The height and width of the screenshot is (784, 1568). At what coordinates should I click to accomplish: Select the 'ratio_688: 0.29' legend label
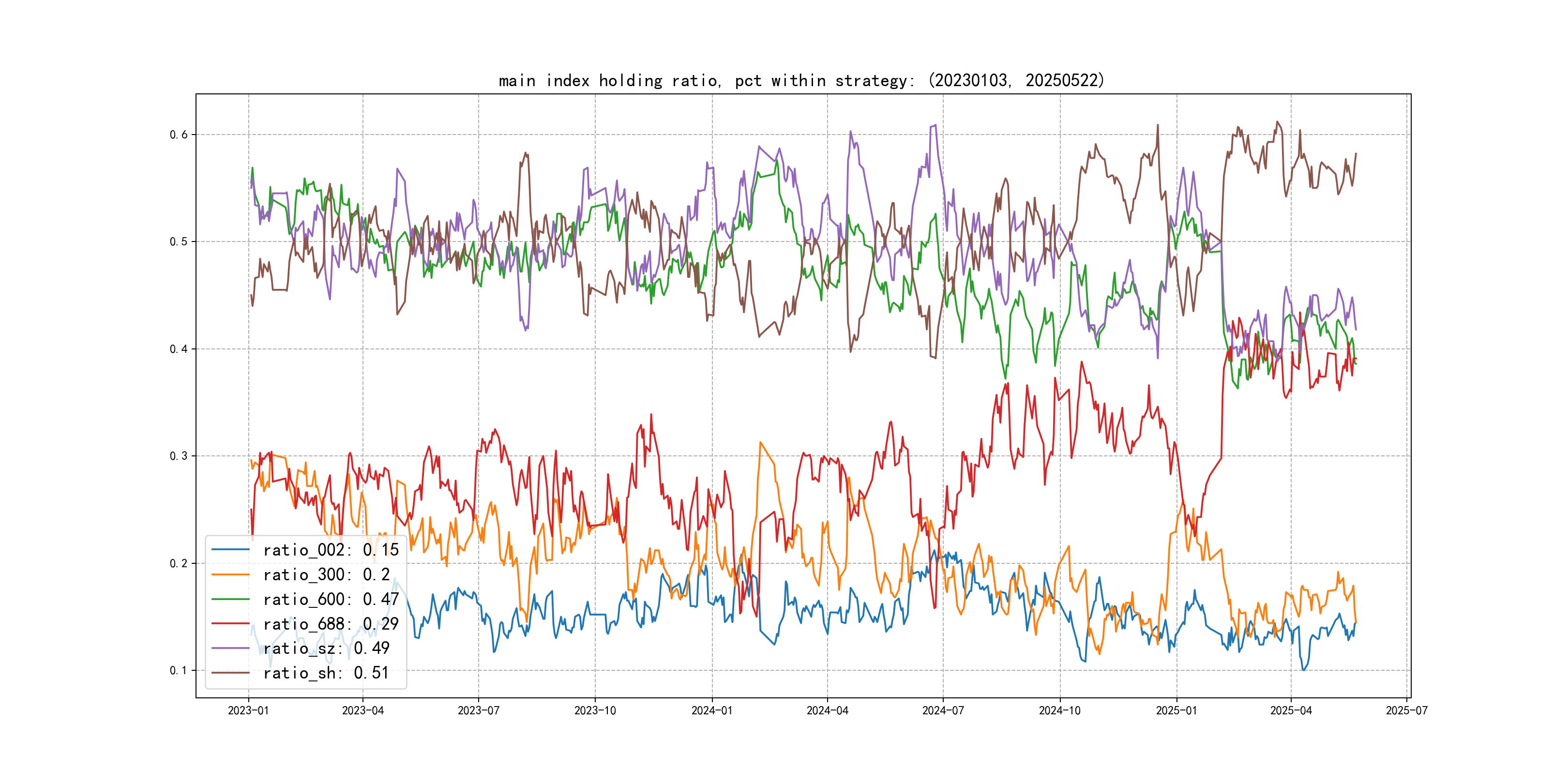331,624
